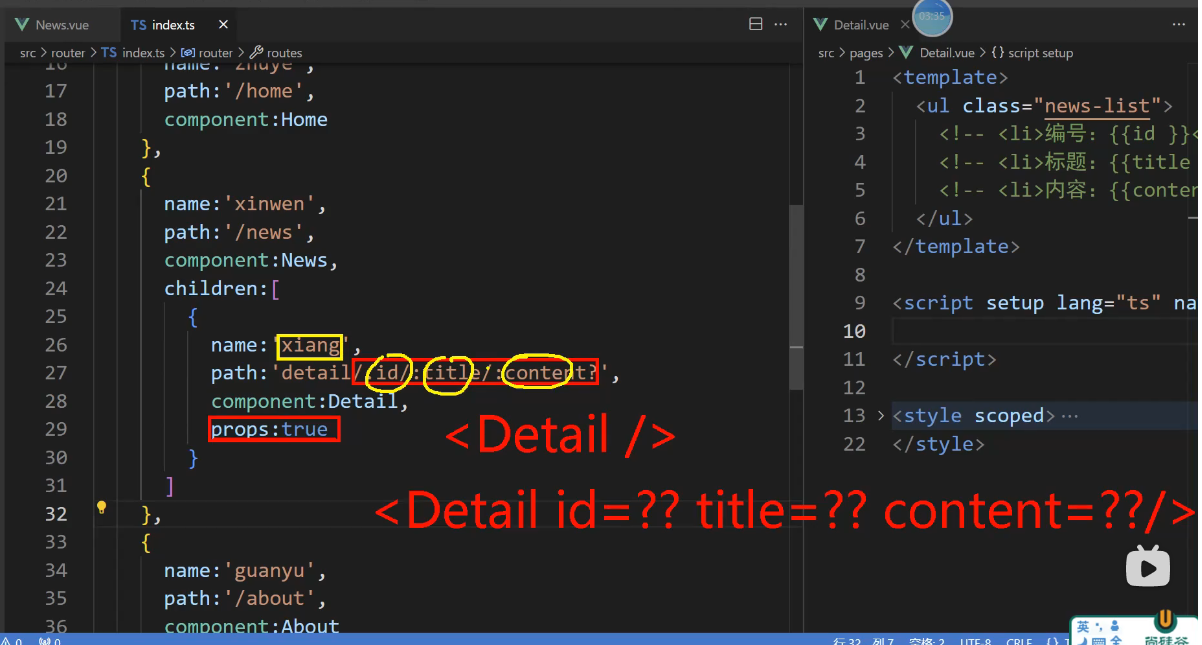Open the 'pages' breadcrumb
1202x645 pixels.
point(866,53)
